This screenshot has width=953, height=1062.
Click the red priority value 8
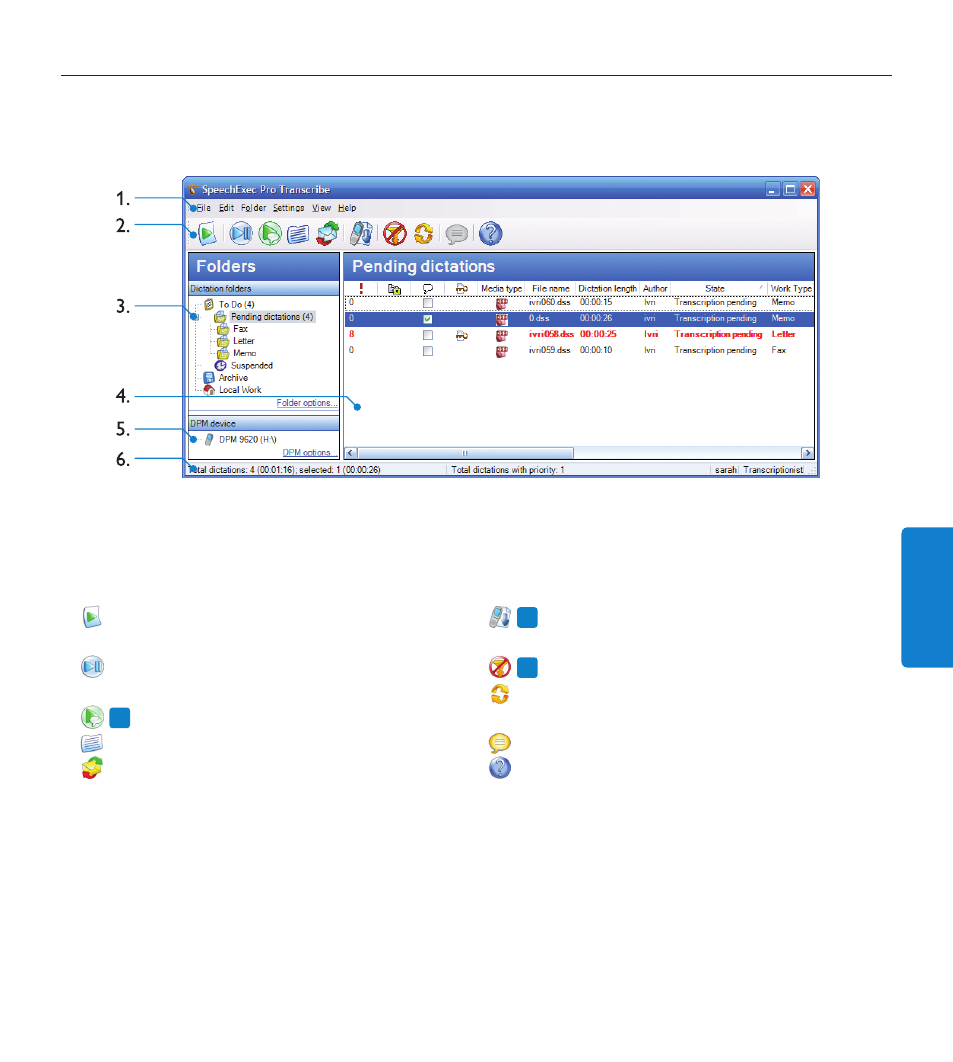(x=351, y=334)
